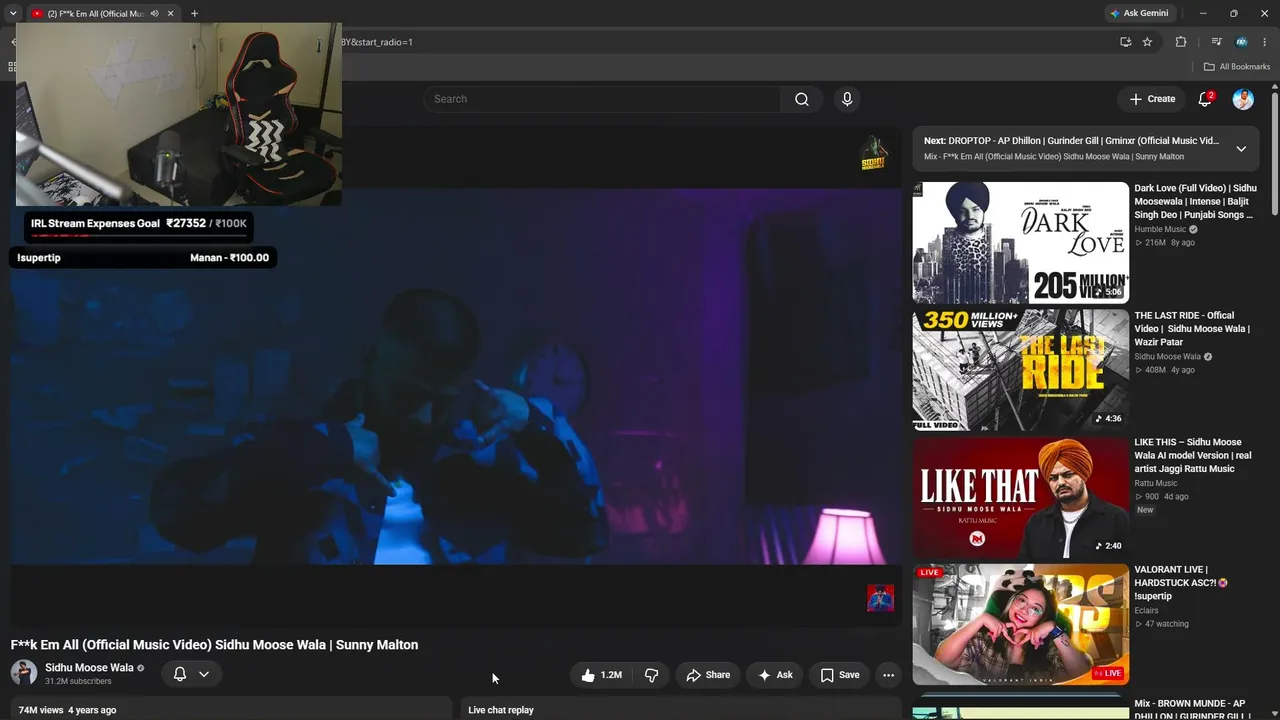
Task: Open the Chrome three-dot menu
Action: [x=1265, y=42]
